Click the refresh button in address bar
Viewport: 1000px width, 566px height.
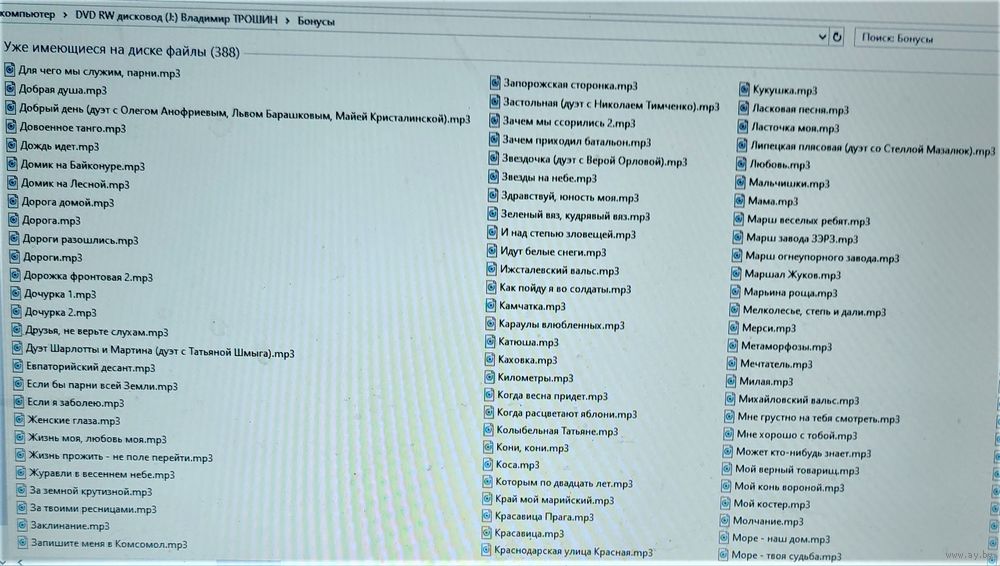(837, 38)
